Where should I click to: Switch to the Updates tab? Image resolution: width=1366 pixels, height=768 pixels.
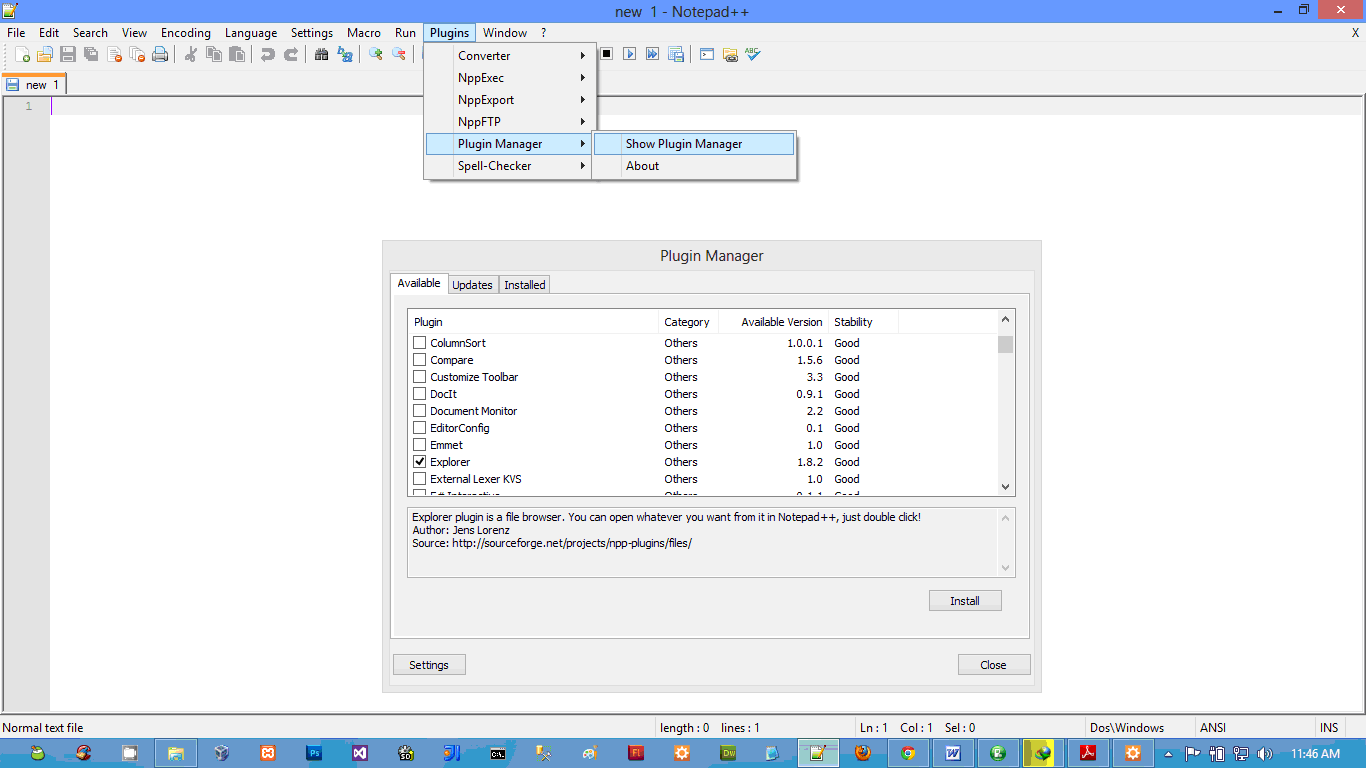click(x=472, y=284)
